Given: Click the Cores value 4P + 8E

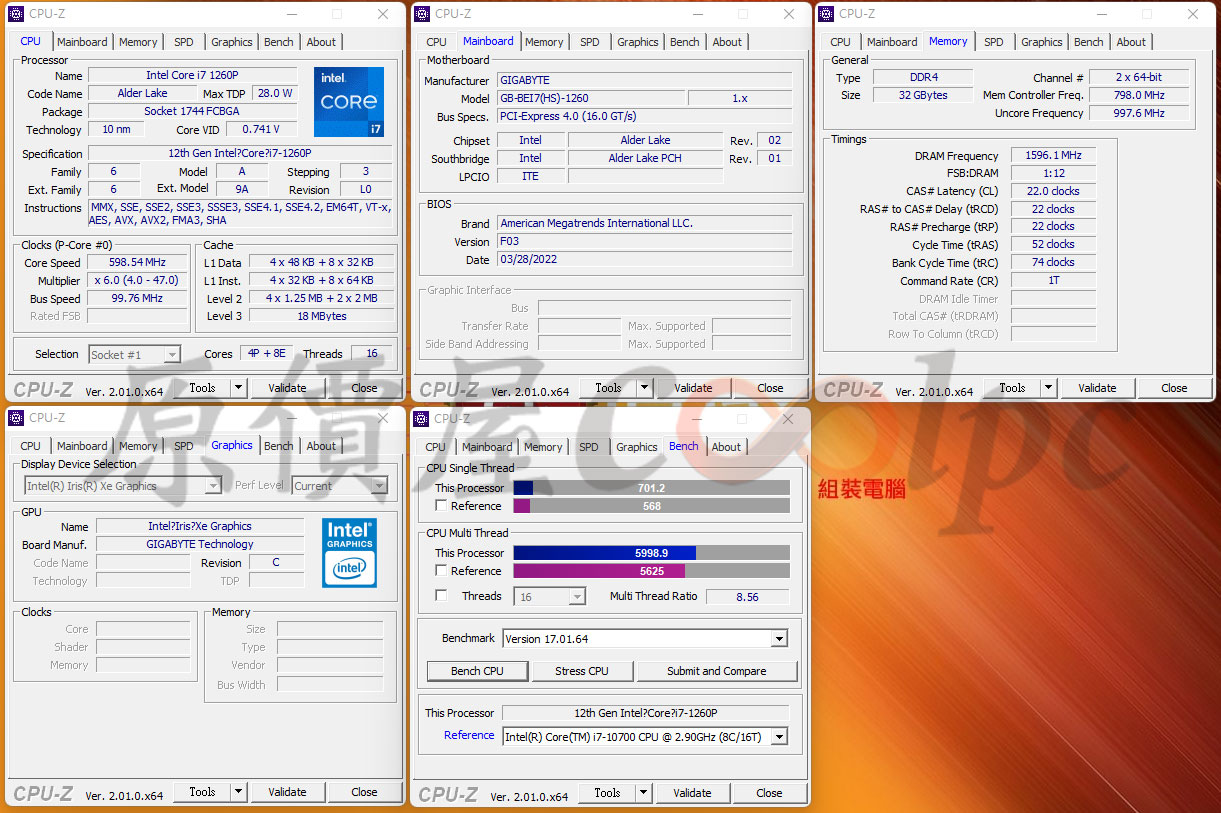Looking at the screenshot, I should pyautogui.click(x=266, y=354).
